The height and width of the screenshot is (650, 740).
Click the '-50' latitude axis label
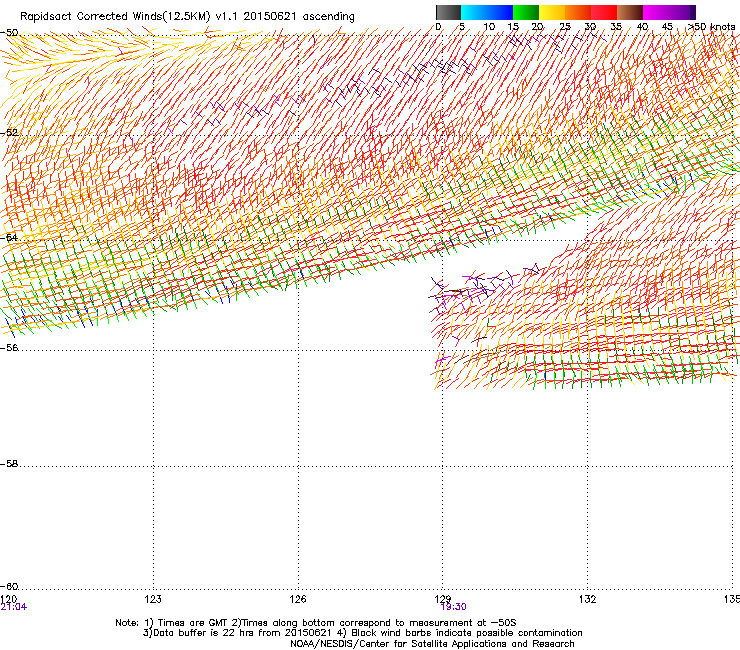click(x=9, y=33)
